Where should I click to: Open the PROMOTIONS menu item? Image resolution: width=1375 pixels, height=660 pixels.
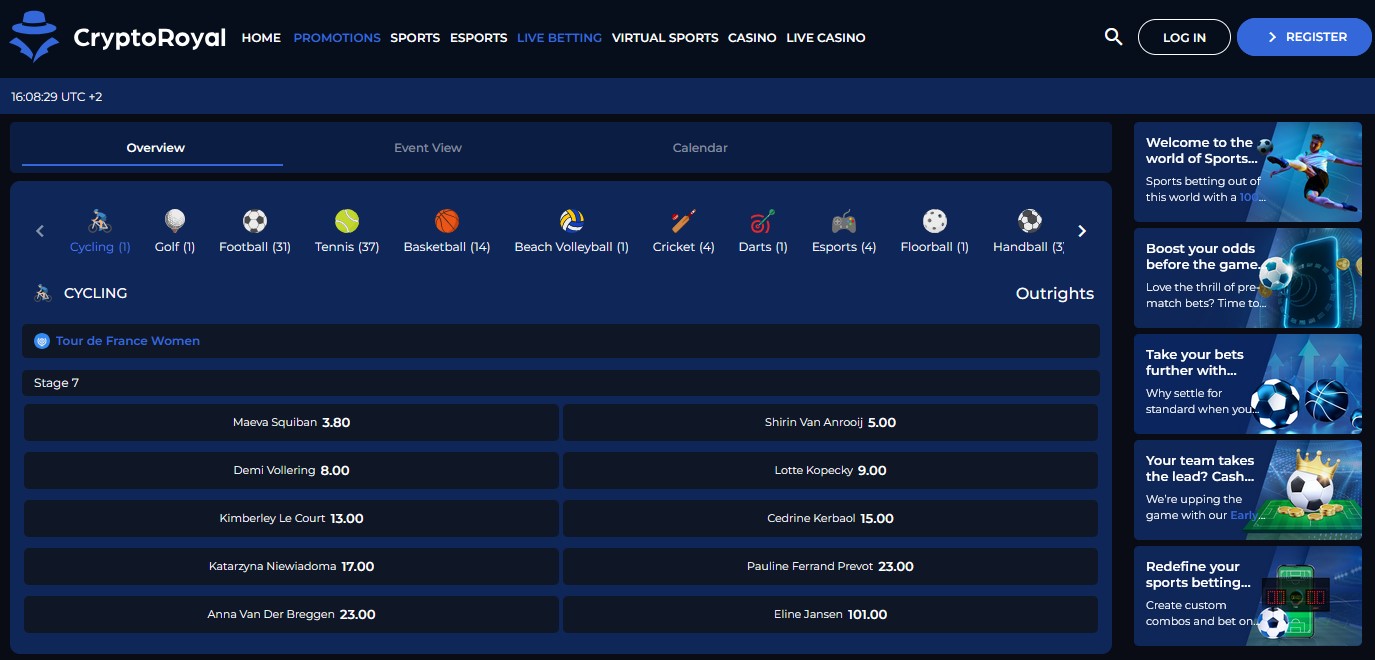click(x=337, y=38)
